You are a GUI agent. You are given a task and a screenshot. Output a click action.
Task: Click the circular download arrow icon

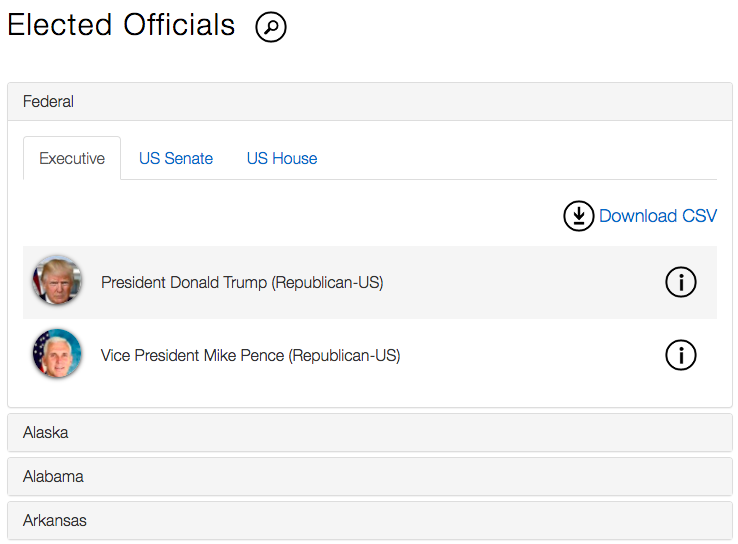pyautogui.click(x=579, y=216)
